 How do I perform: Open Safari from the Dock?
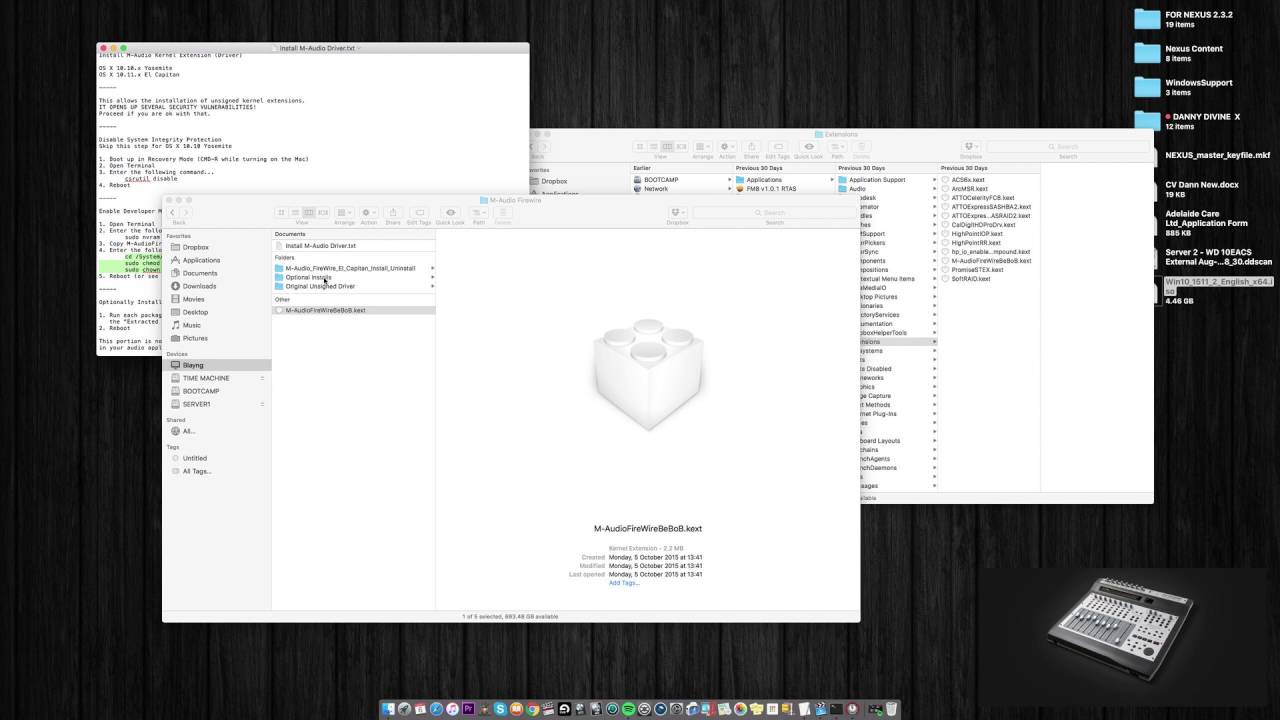pyautogui.click(x=436, y=709)
